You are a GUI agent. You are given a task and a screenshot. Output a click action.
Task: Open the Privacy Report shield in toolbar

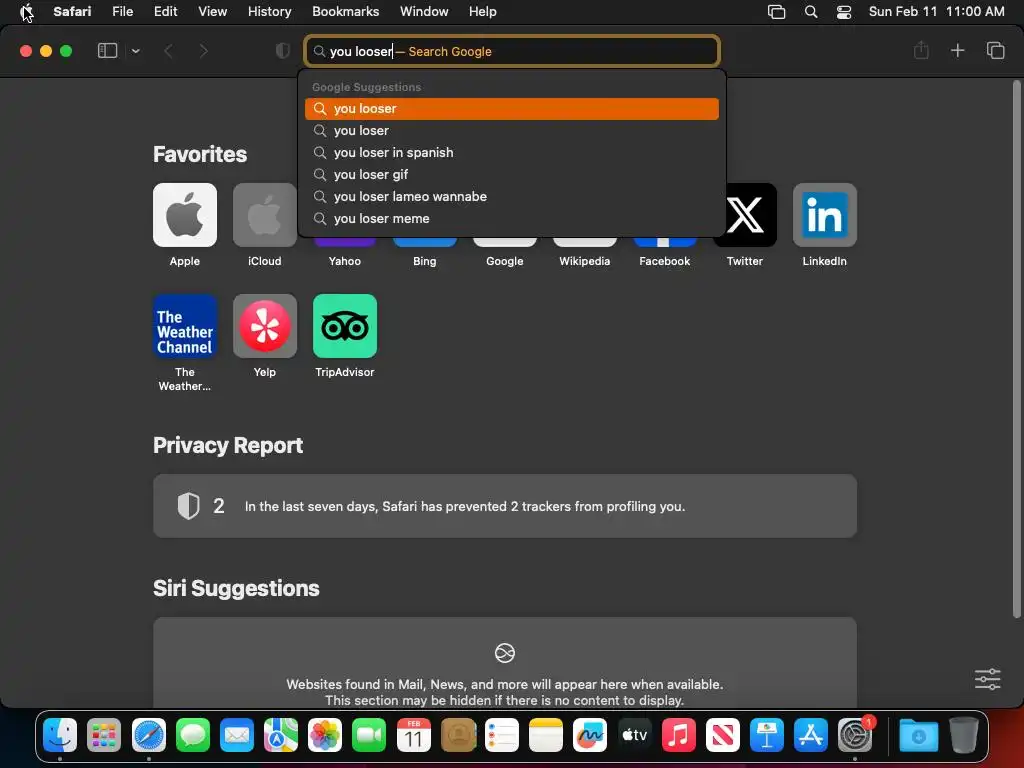[283, 51]
